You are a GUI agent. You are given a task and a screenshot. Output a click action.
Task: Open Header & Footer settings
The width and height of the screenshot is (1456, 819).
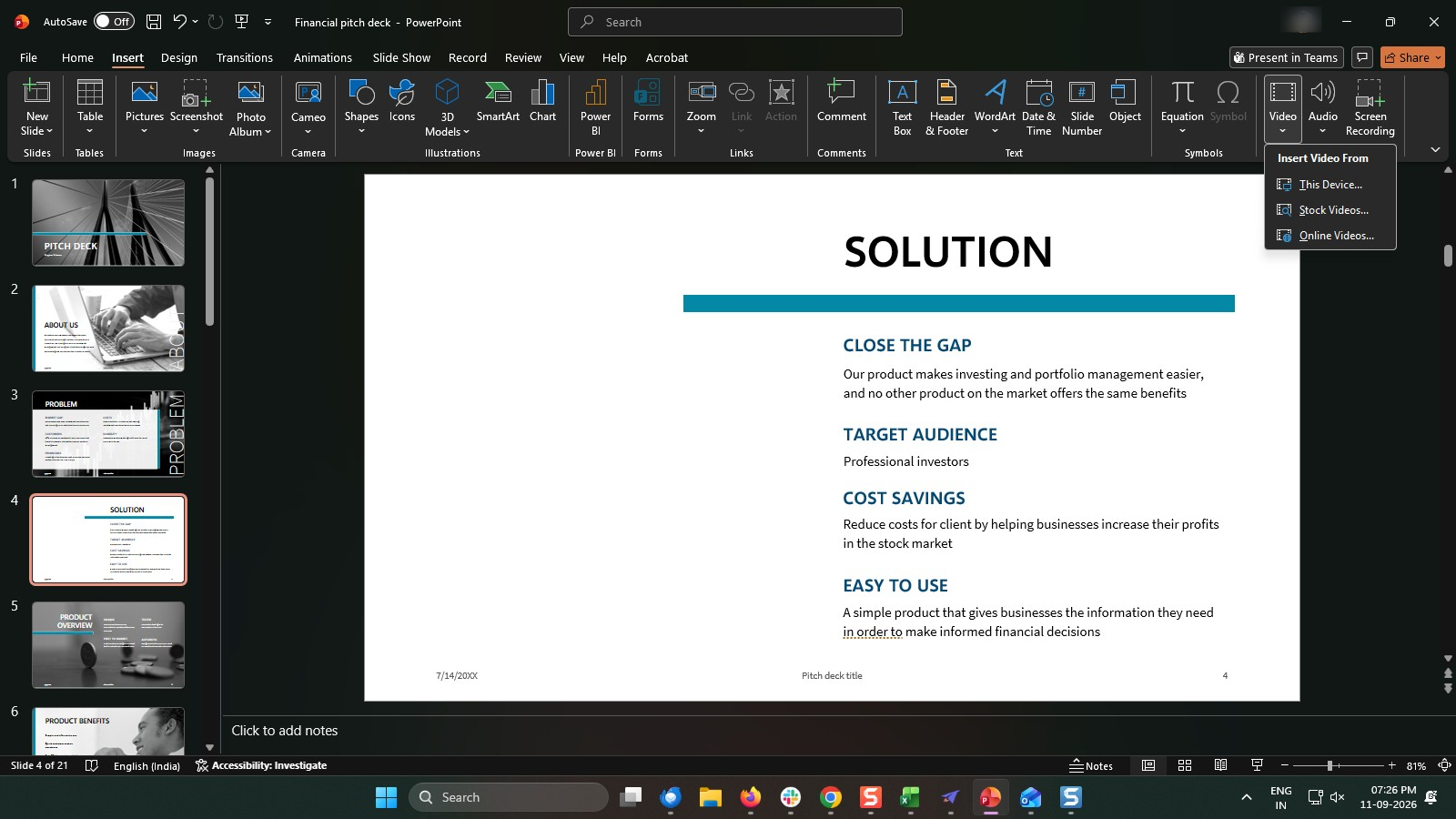click(x=946, y=106)
